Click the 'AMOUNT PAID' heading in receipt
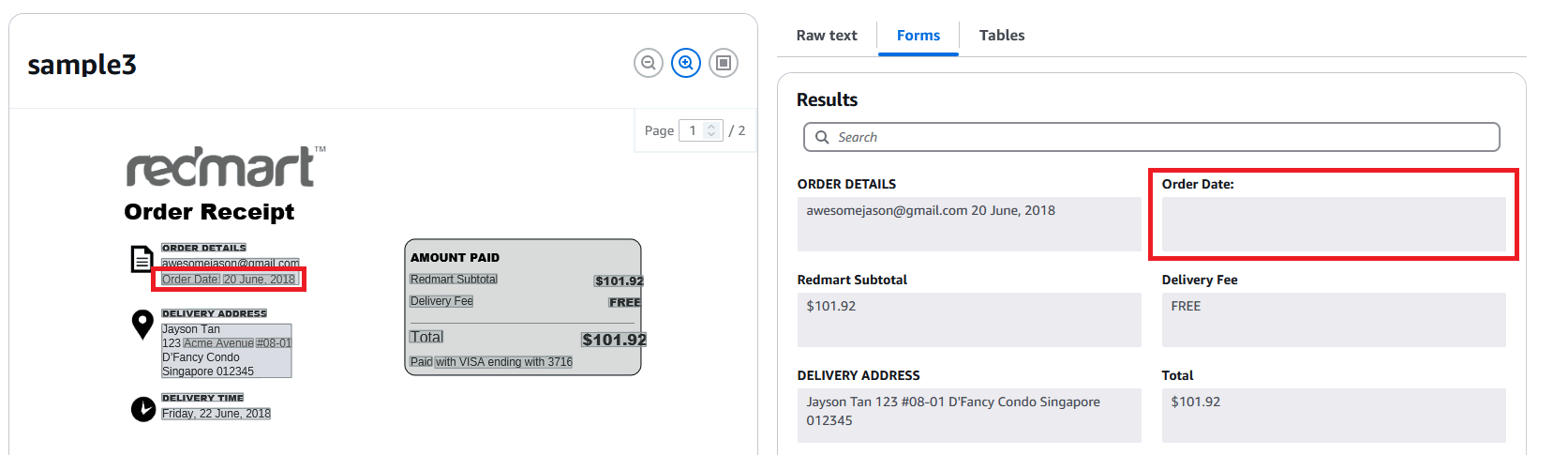The height and width of the screenshot is (455, 1568). click(455, 257)
